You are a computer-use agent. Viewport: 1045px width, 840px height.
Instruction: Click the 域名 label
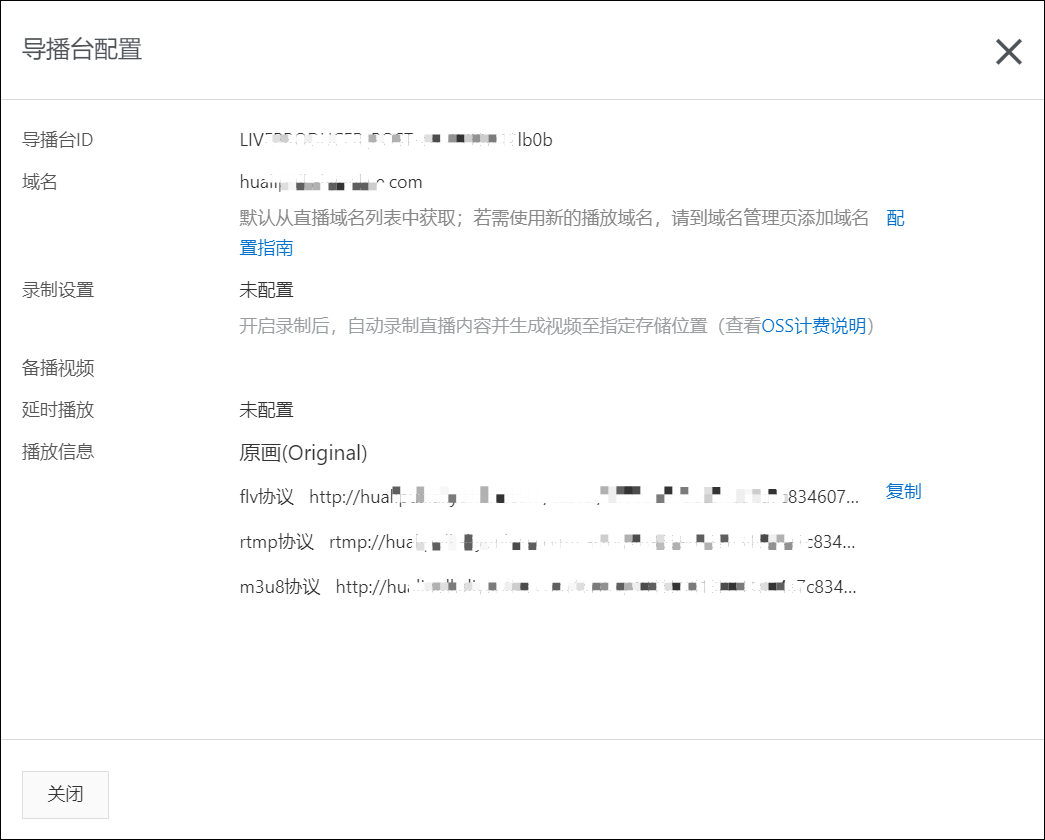coord(39,182)
